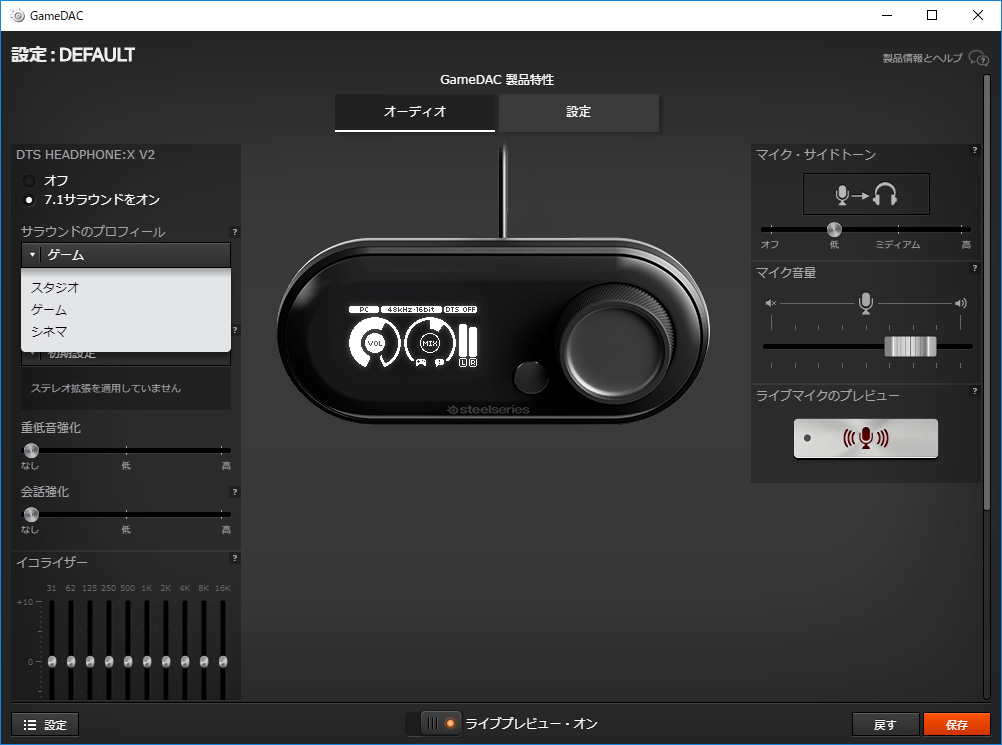Click the help icon partly hidden behind the dropdown list
The width and height of the screenshot is (1002, 745).
[x=235, y=330]
